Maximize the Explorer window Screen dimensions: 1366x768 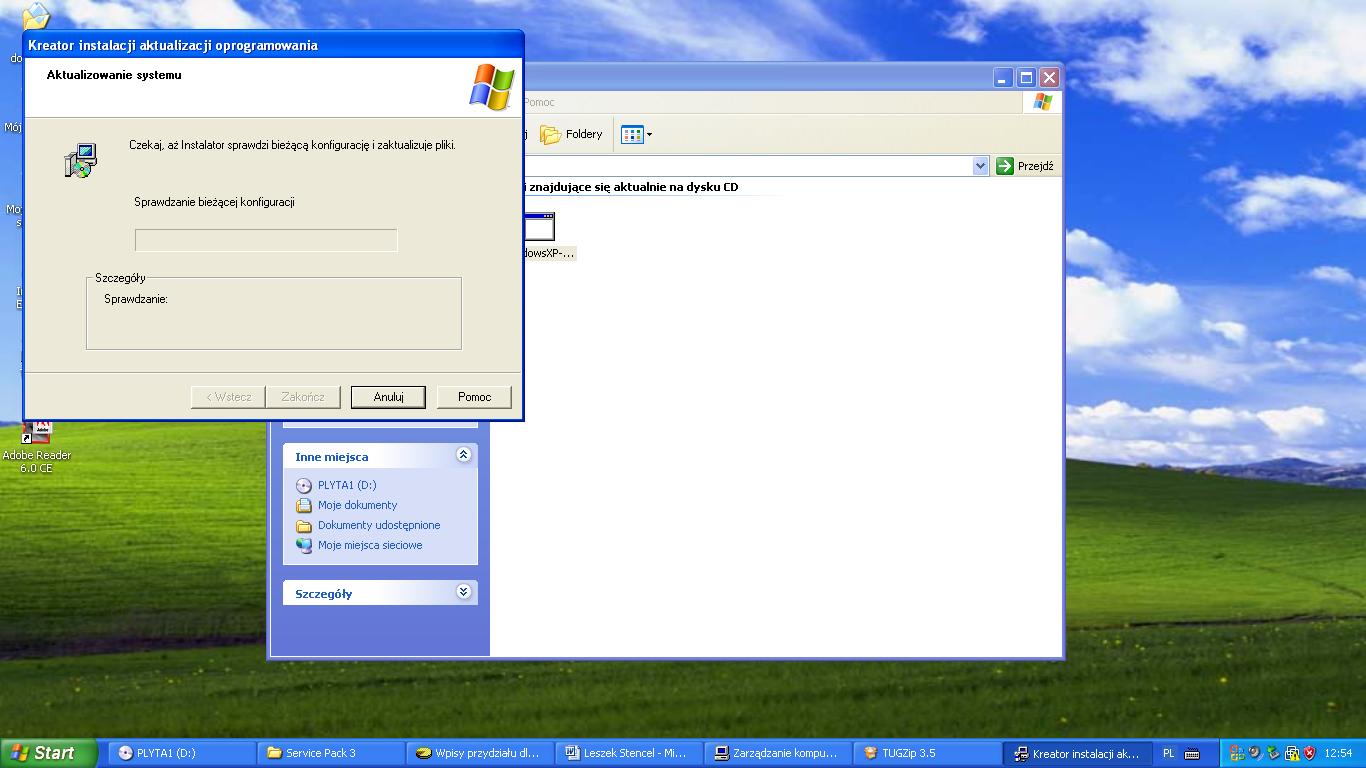(x=1026, y=78)
